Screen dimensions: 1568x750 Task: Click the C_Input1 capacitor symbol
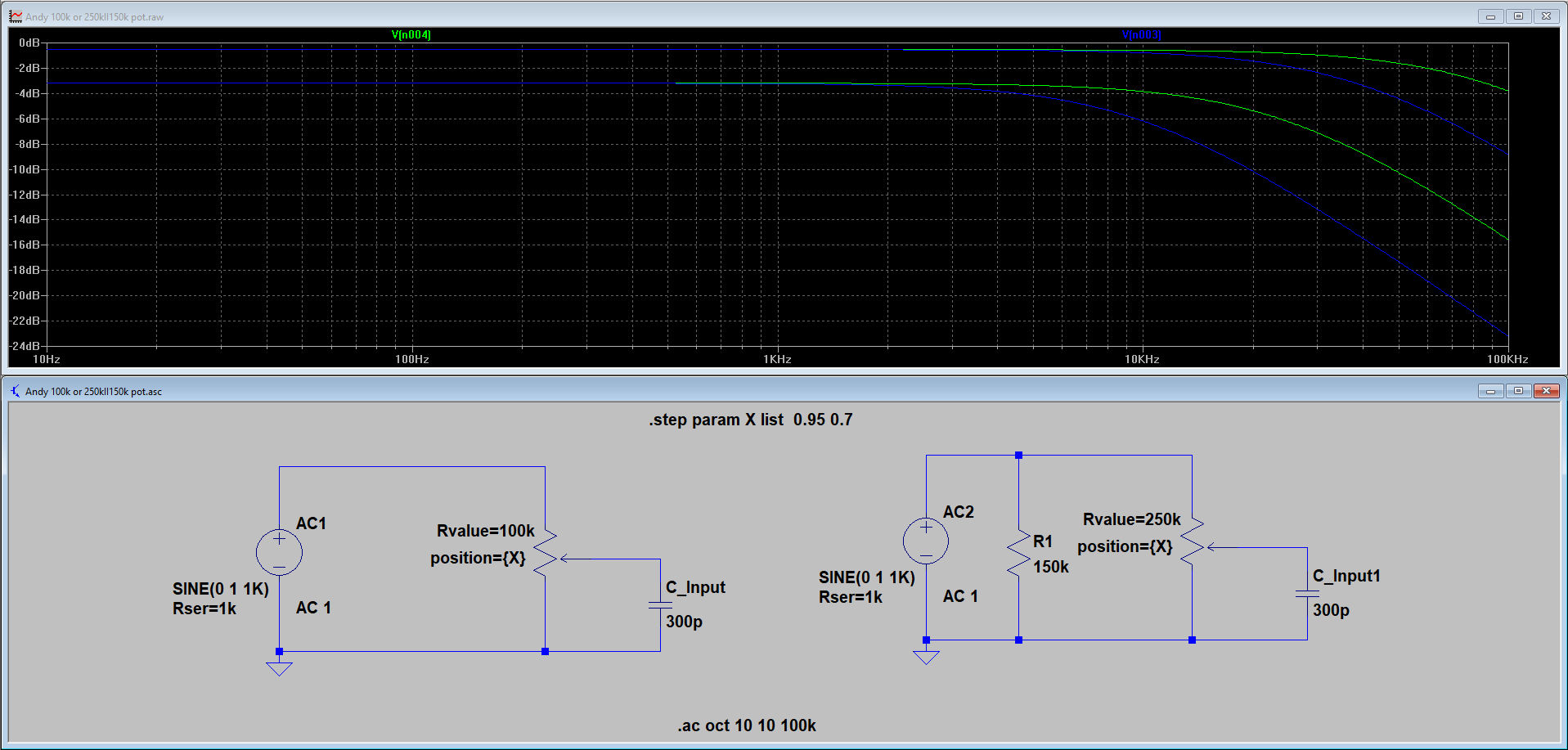point(1307,594)
